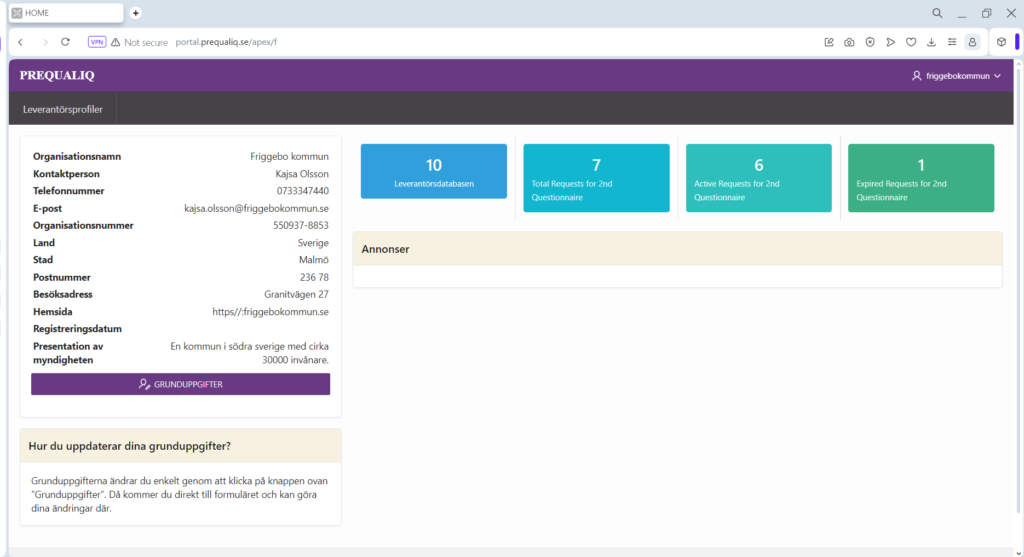Open the Leverantörsprofiler menu item
This screenshot has height=557, width=1024.
click(x=63, y=108)
